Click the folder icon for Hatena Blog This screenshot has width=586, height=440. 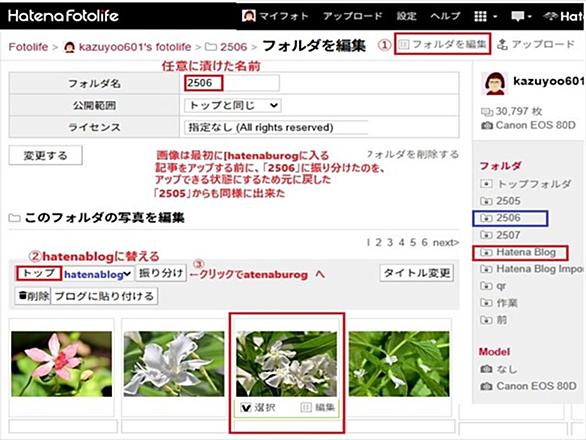pos(486,253)
